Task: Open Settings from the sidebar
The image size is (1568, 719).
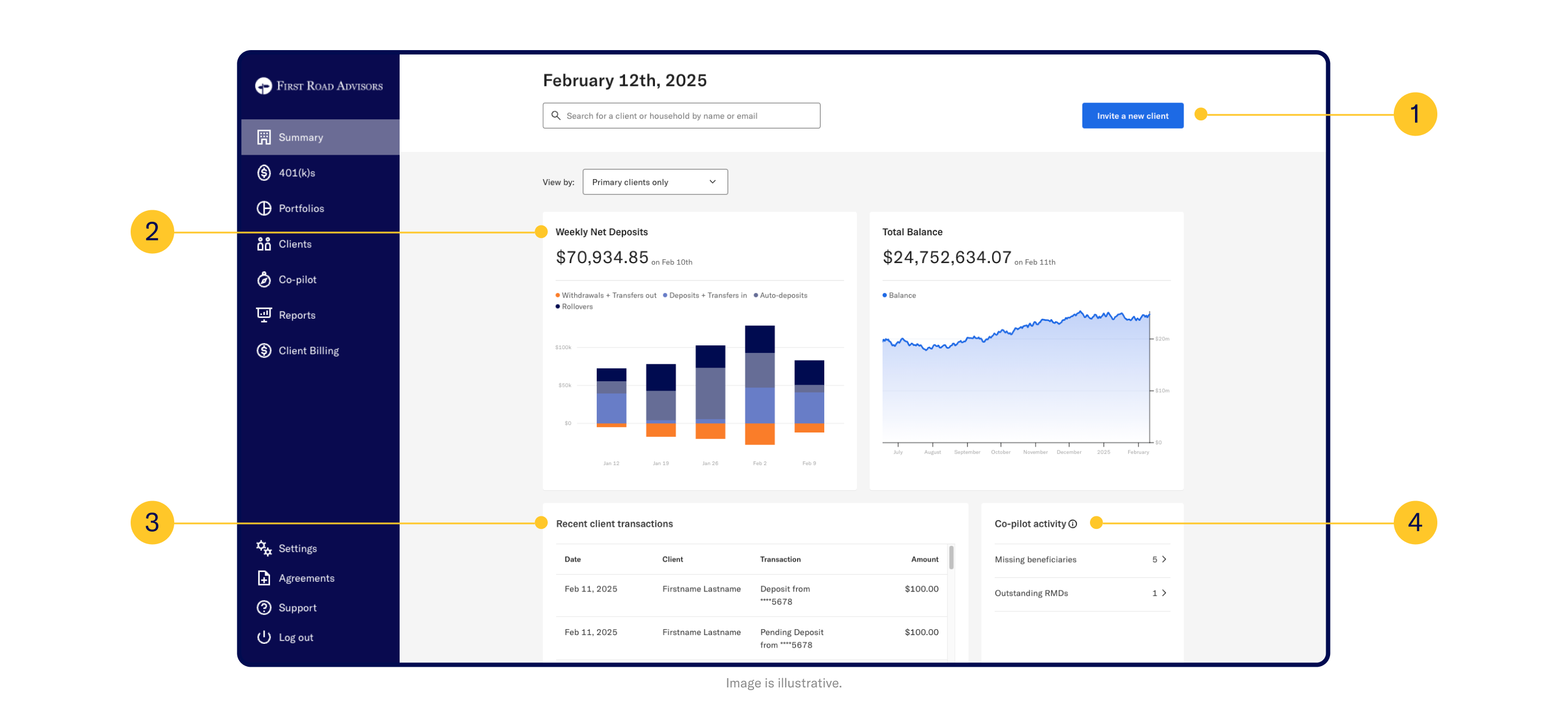Action: click(320, 548)
